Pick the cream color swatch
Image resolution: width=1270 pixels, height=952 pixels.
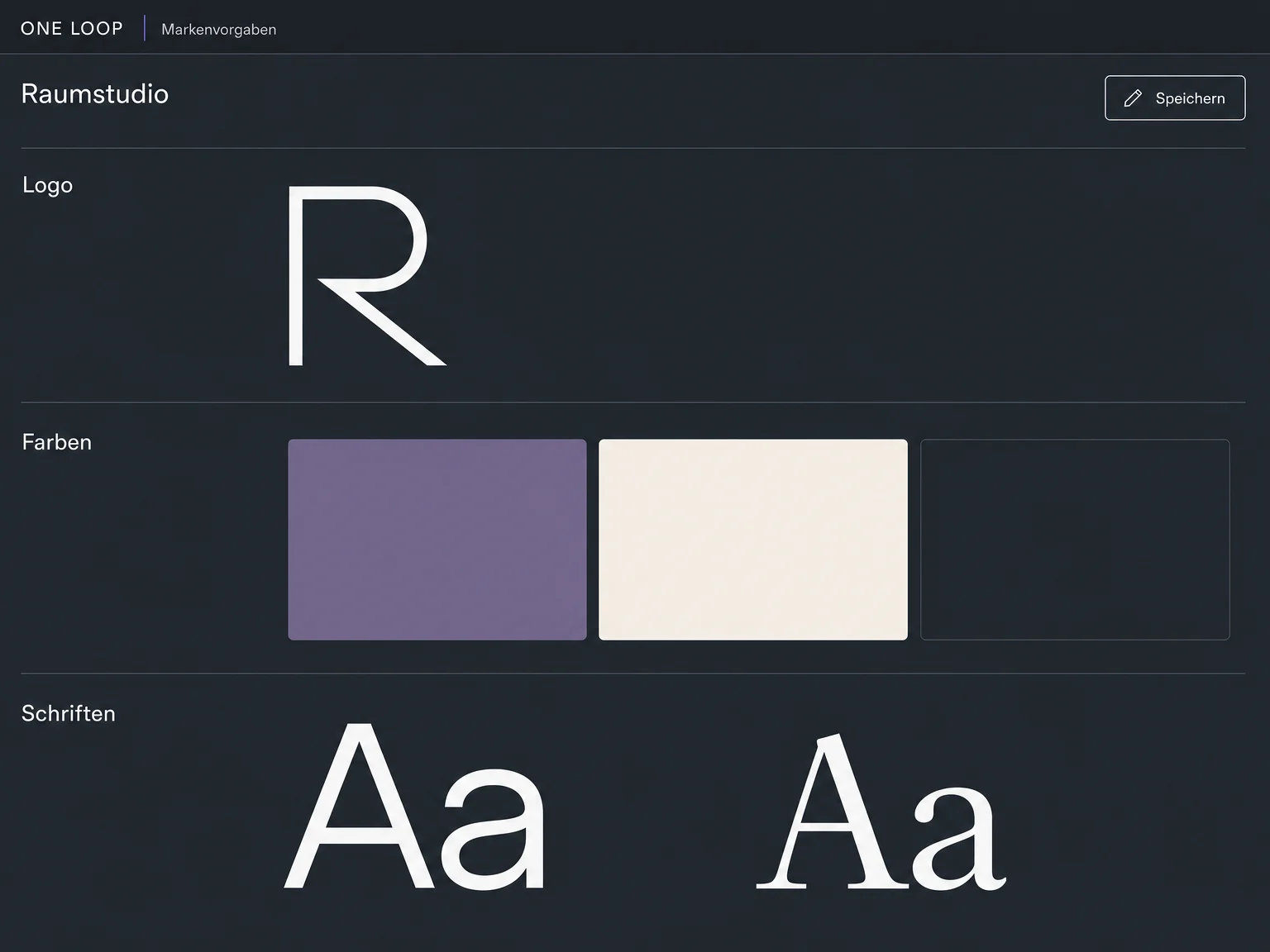(x=753, y=540)
